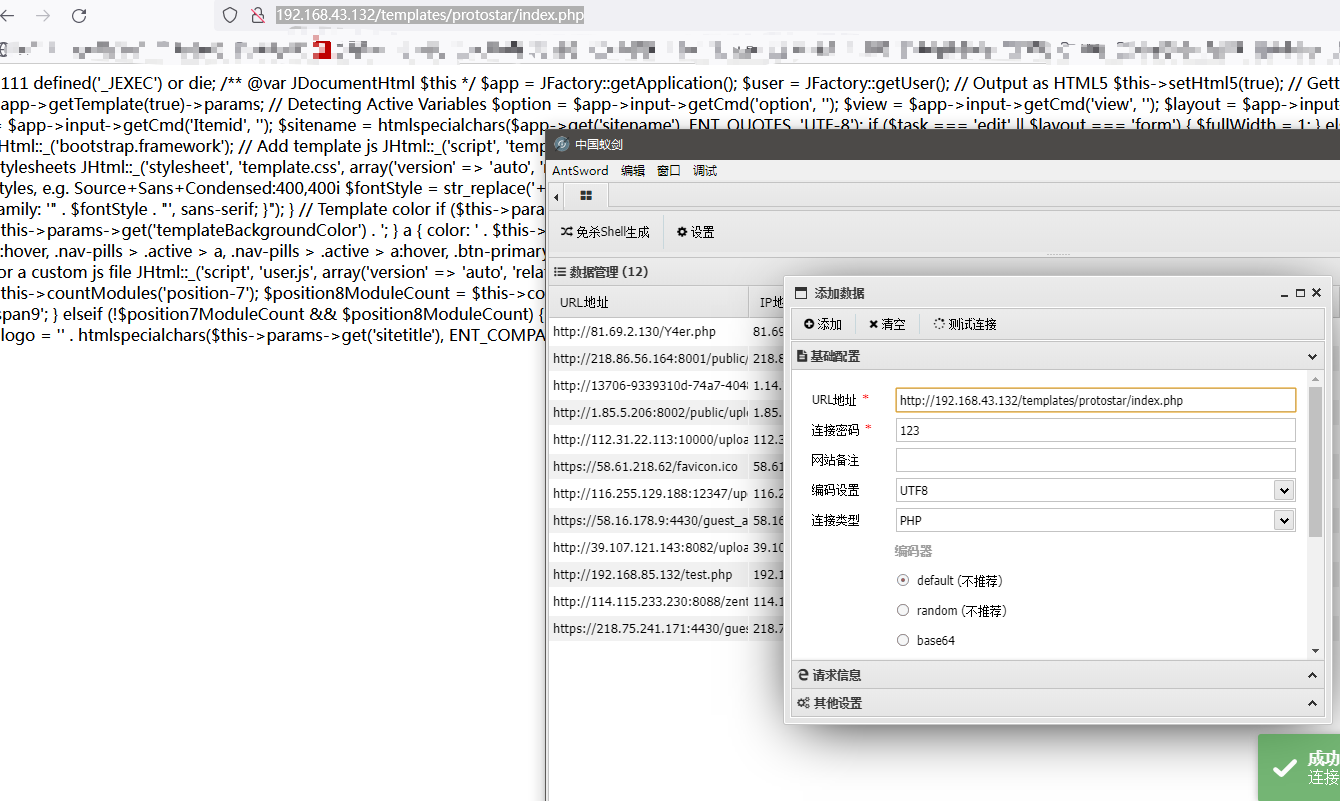Click the insecure-connection lock icon
Viewport: 1340px width, 801px height.
(257, 15)
